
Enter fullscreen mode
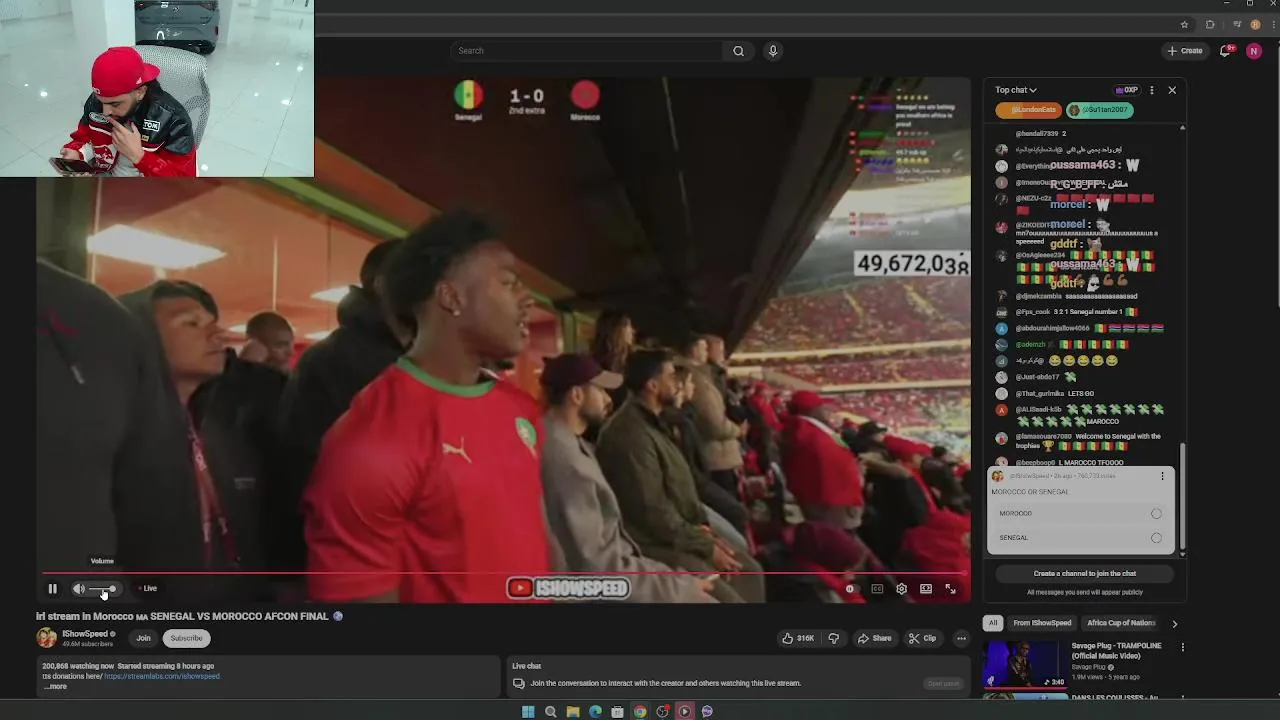tap(950, 589)
